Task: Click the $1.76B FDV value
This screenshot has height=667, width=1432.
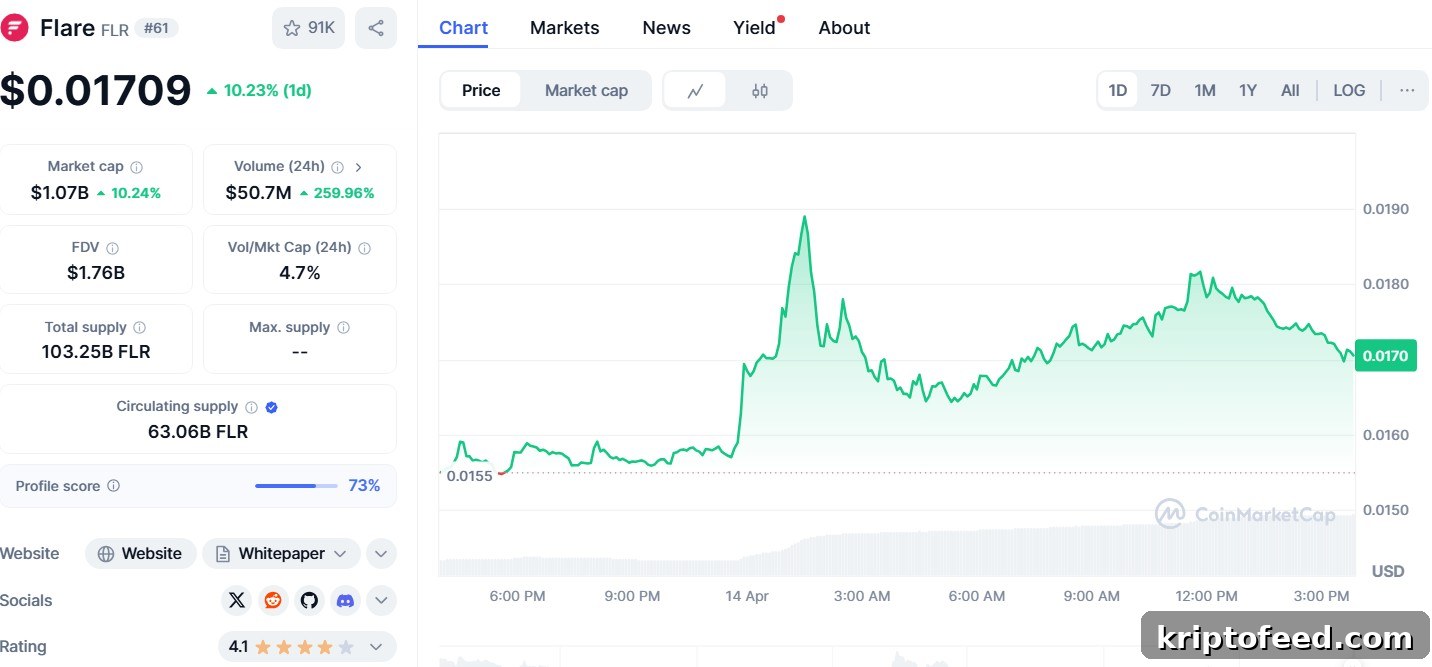Action: [98, 272]
